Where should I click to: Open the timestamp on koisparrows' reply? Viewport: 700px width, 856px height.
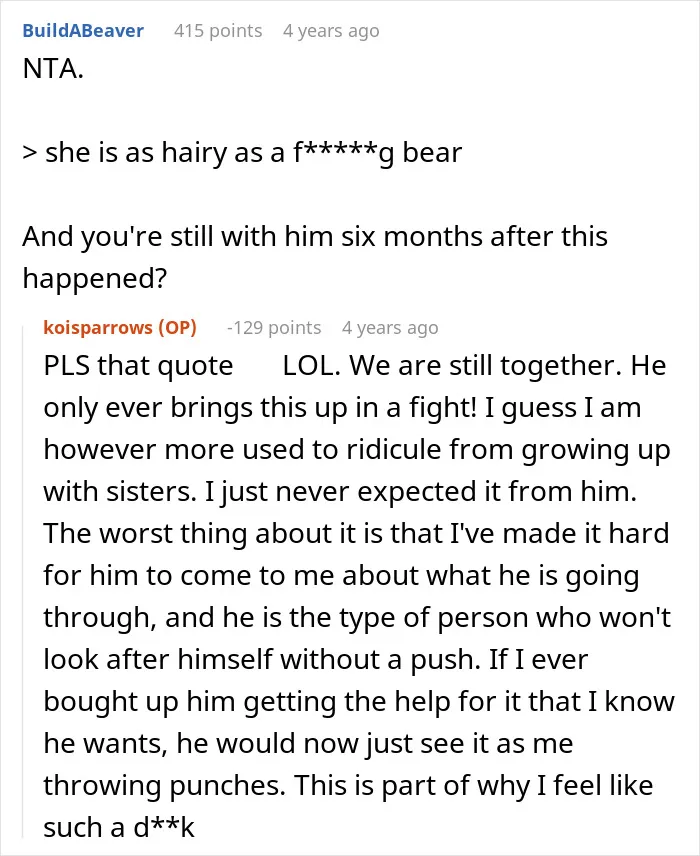(390, 327)
